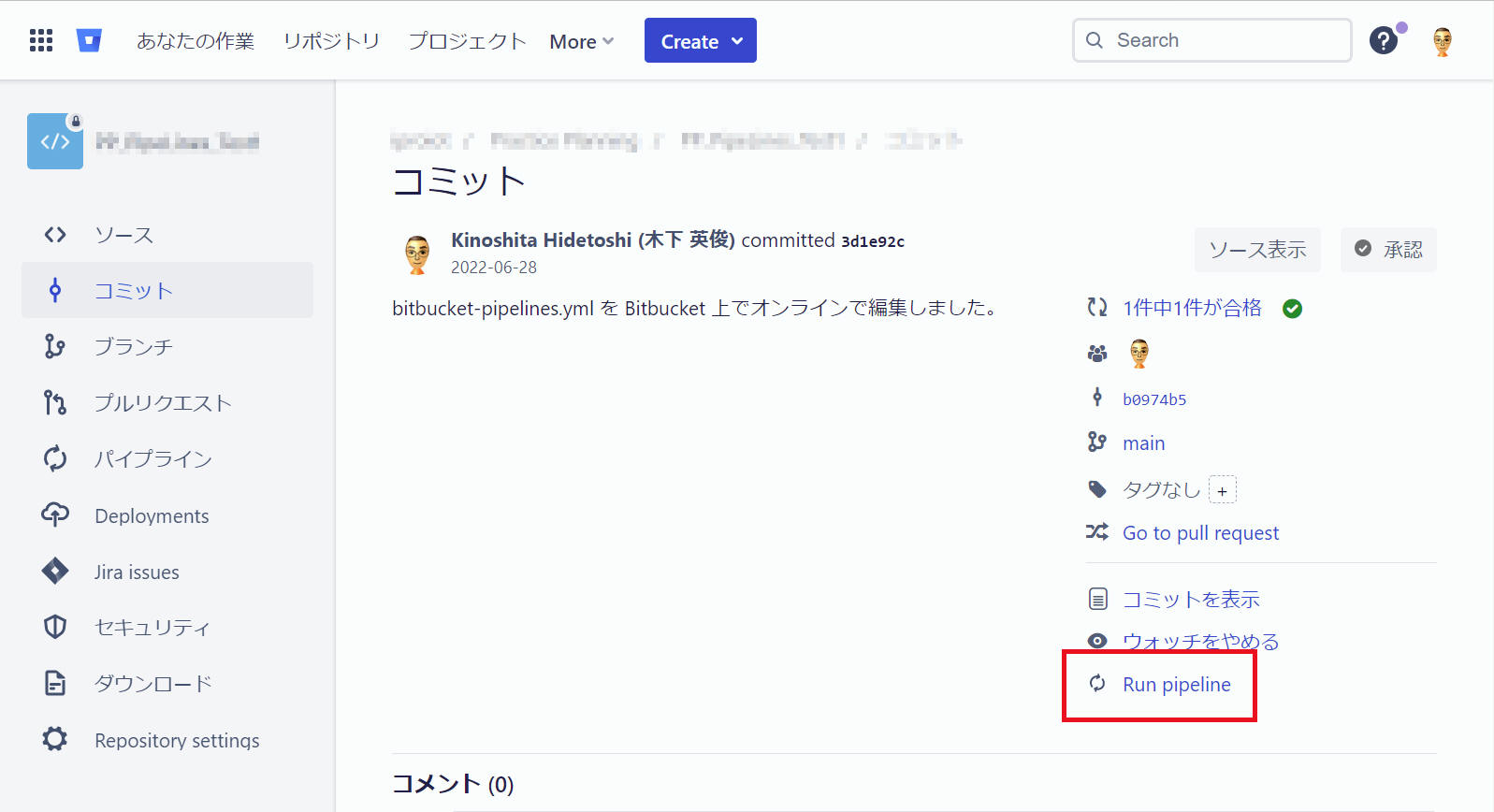1494x812 pixels.
Task: Open the Go to pull request link
Action: tap(1200, 533)
